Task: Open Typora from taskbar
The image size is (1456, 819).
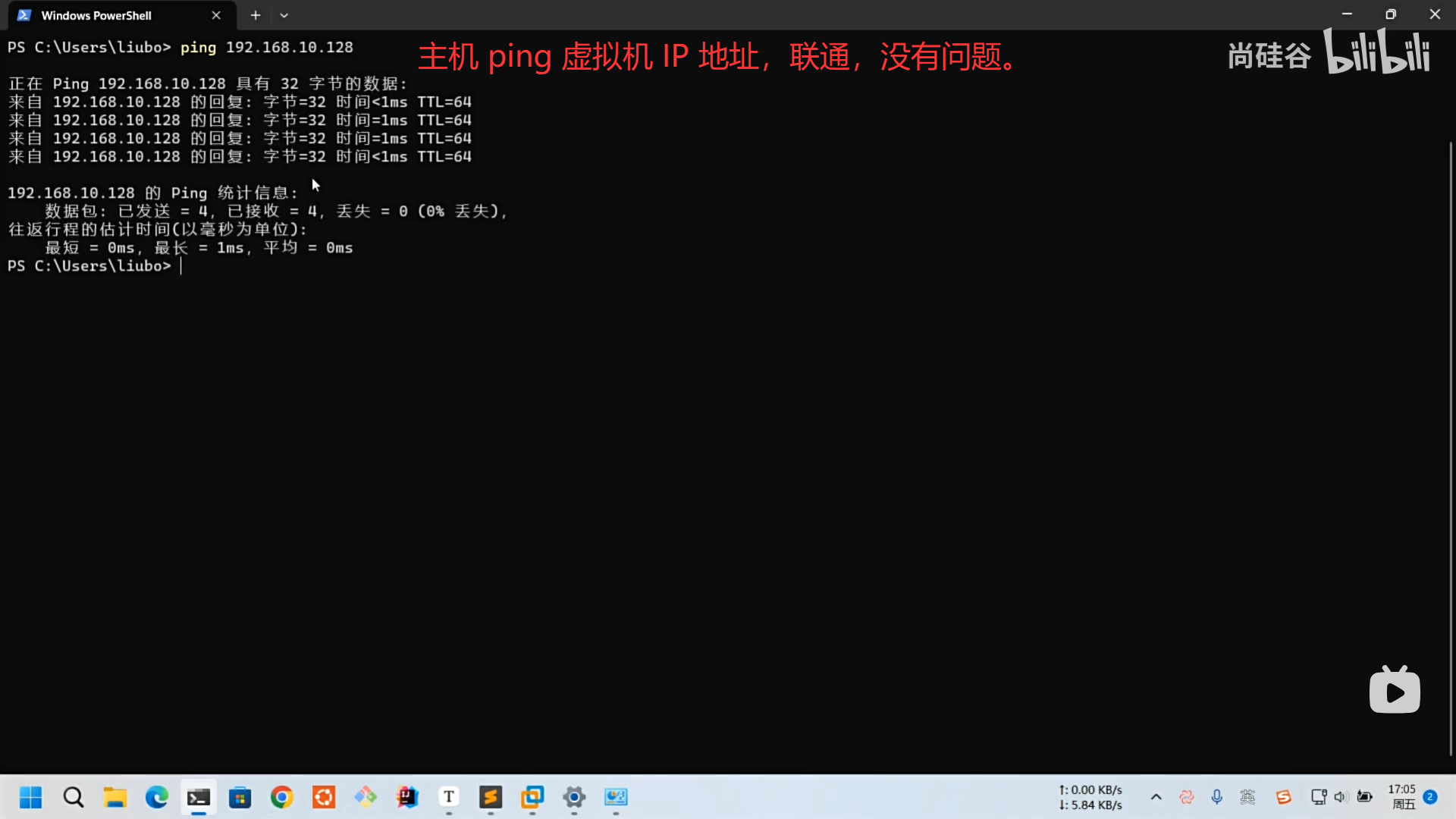Action: [x=449, y=797]
